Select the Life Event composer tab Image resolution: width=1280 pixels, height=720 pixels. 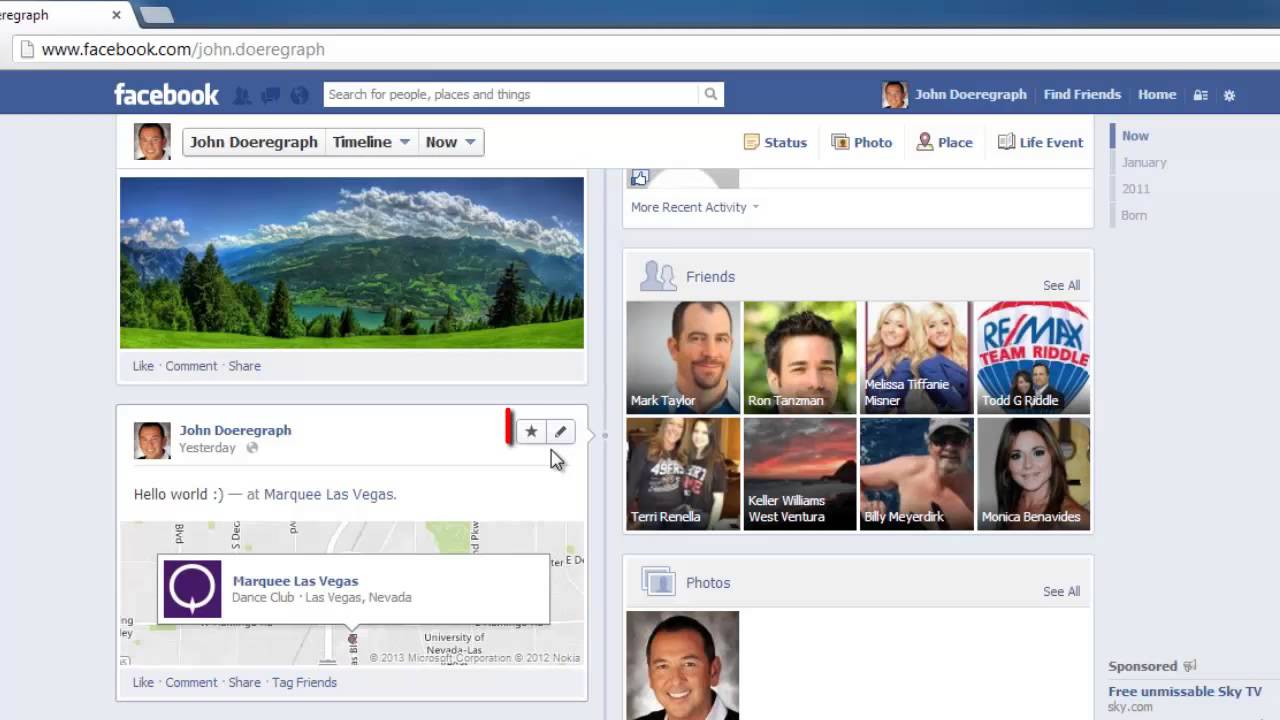(x=1040, y=142)
